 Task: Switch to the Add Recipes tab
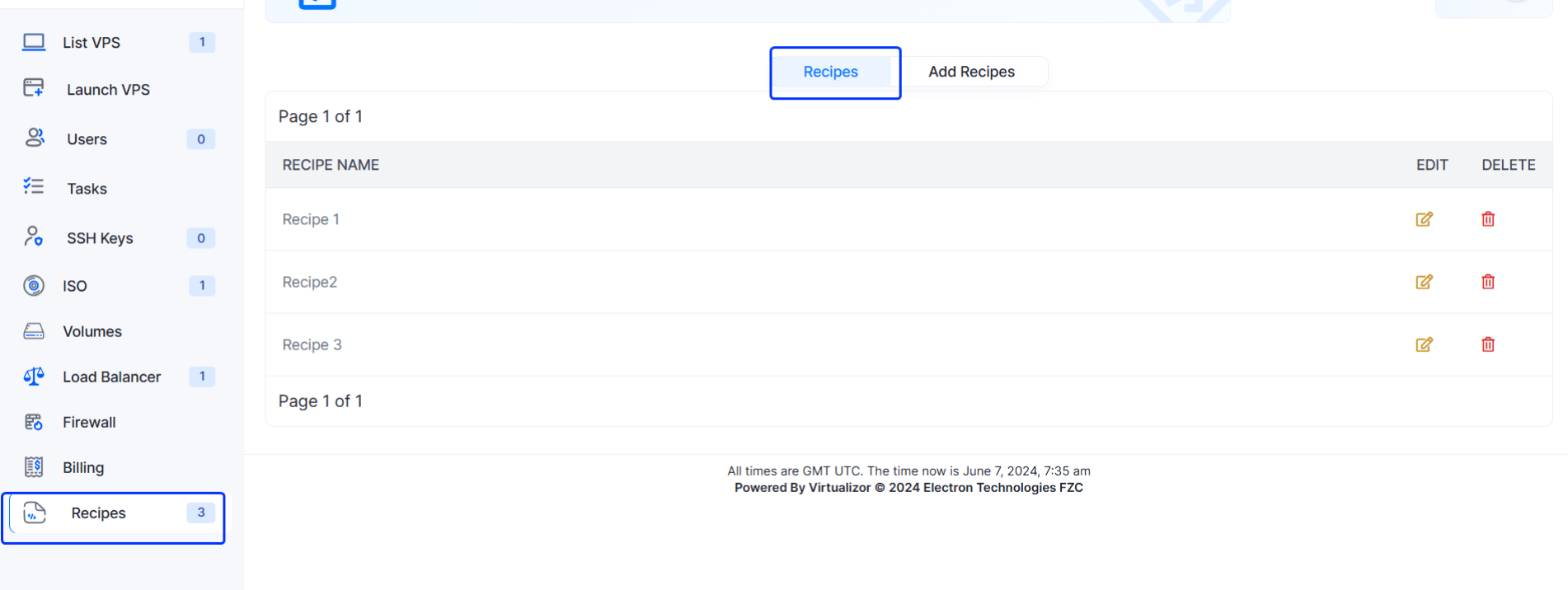[971, 72]
